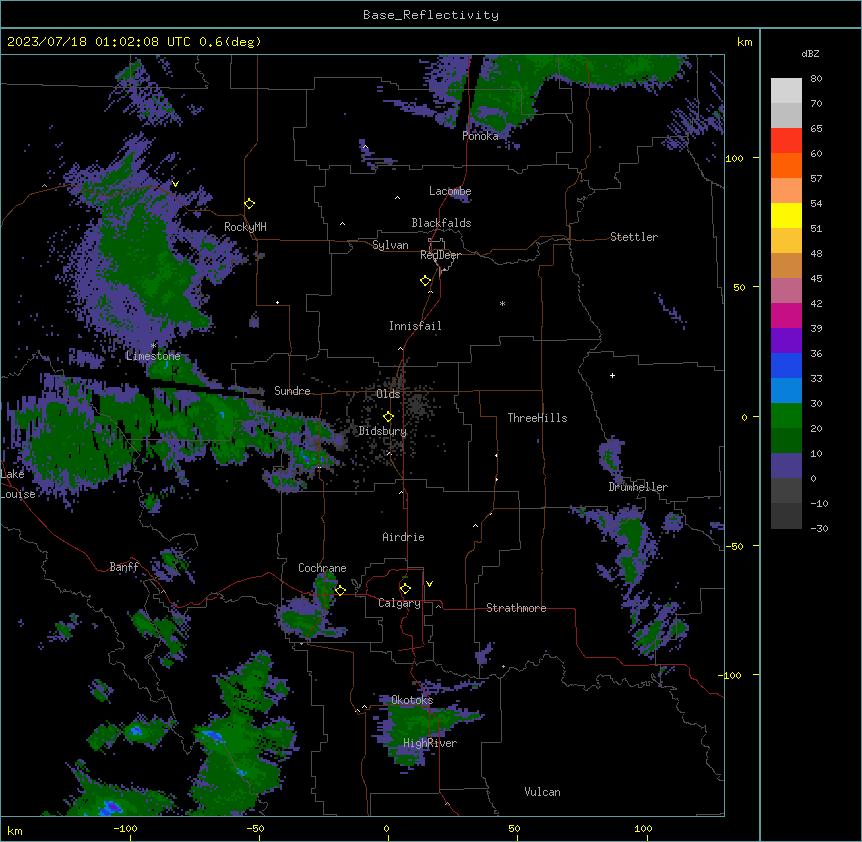The image size is (862, 842).
Task: Click the Drumheller label
Action: pyautogui.click(x=638, y=487)
